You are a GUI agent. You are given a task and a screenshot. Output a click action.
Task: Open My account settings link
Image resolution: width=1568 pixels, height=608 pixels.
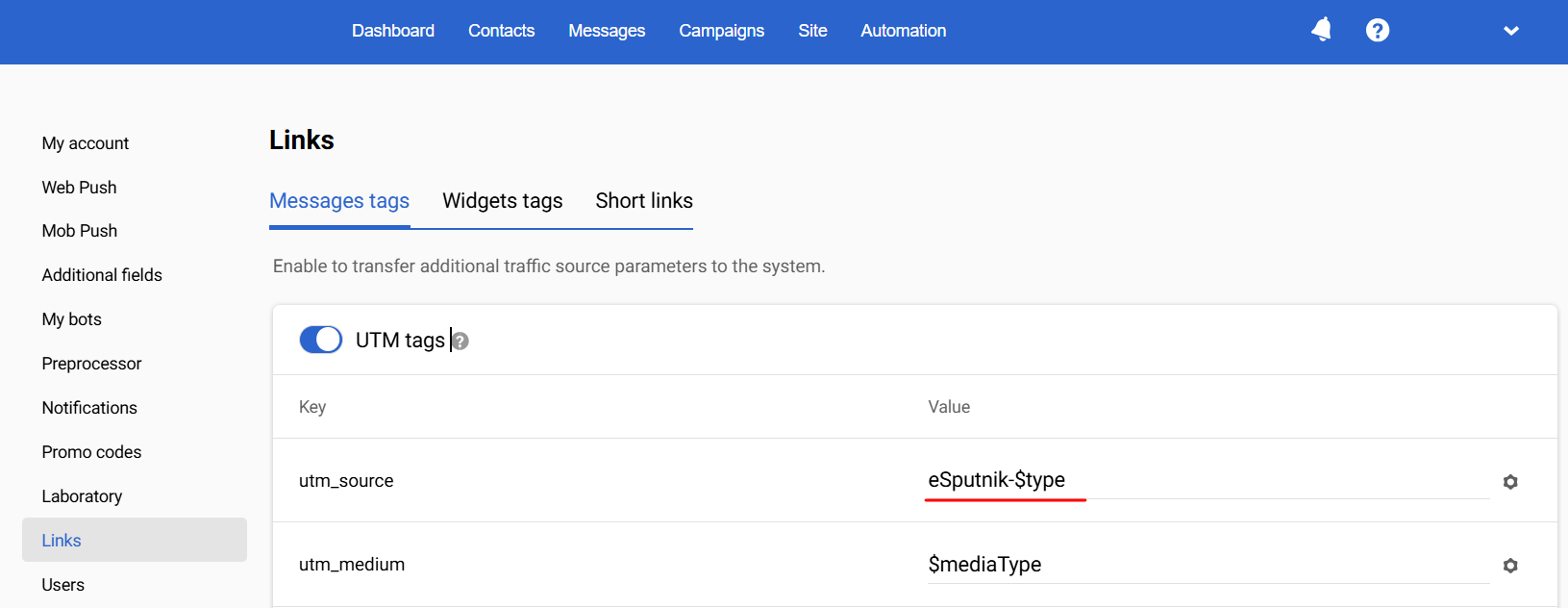86,143
